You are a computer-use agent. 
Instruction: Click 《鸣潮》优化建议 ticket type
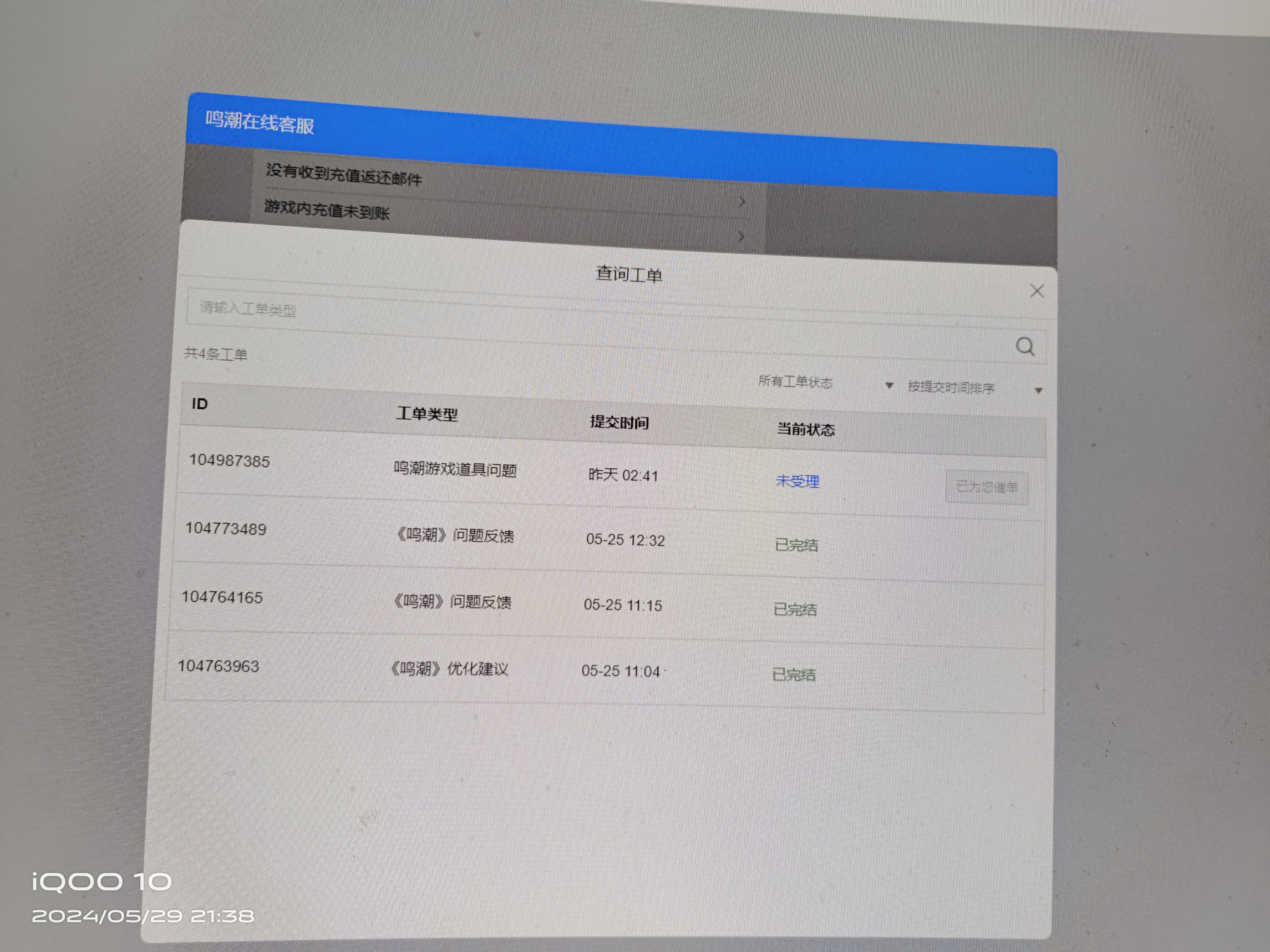pos(449,669)
